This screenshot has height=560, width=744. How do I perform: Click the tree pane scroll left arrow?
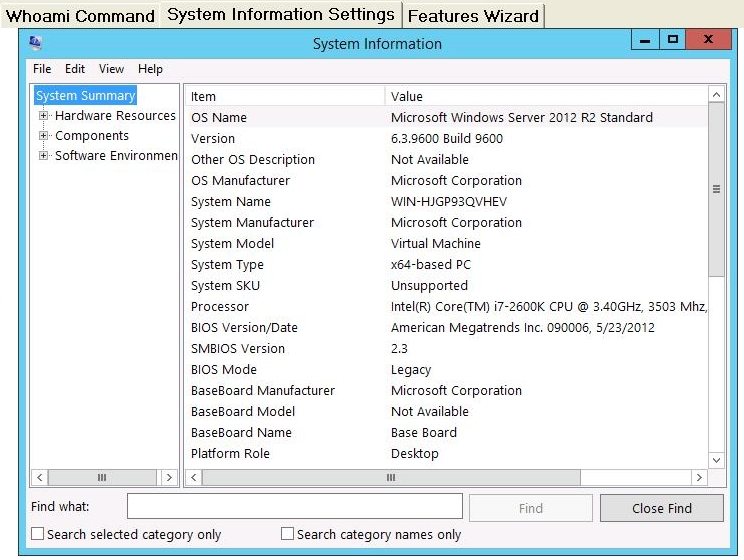39,477
